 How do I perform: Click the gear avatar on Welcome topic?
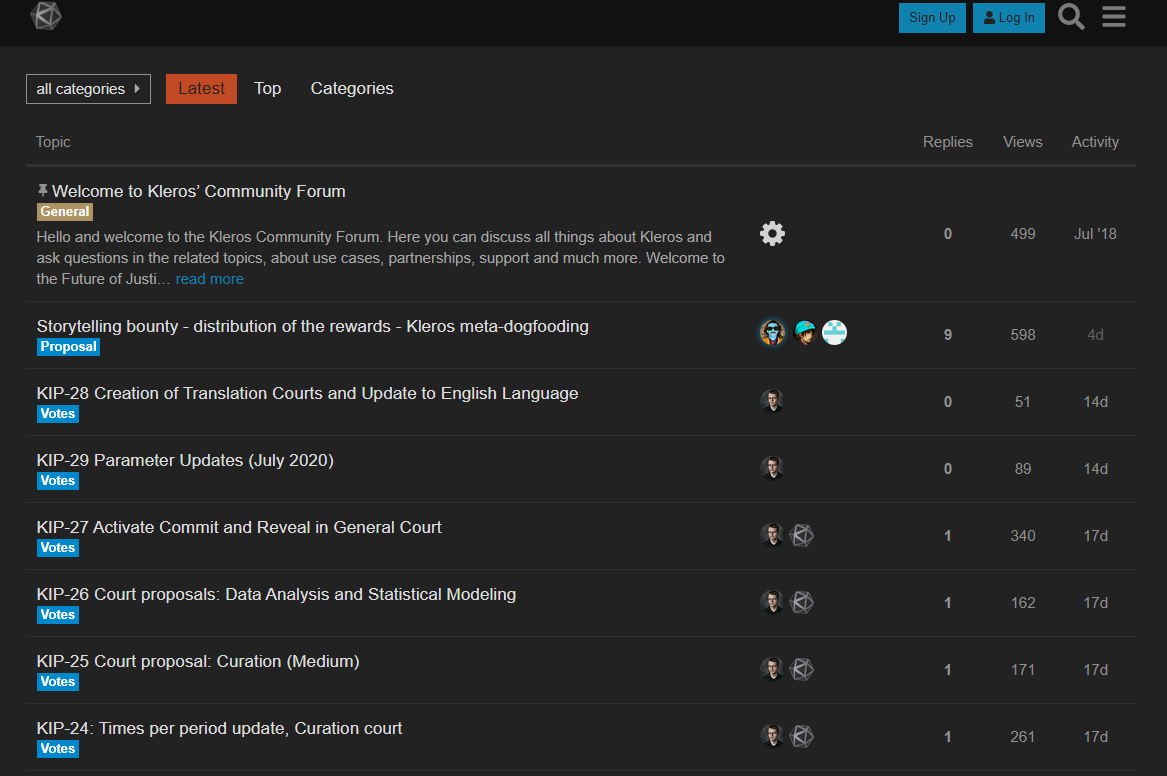(773, 234)
